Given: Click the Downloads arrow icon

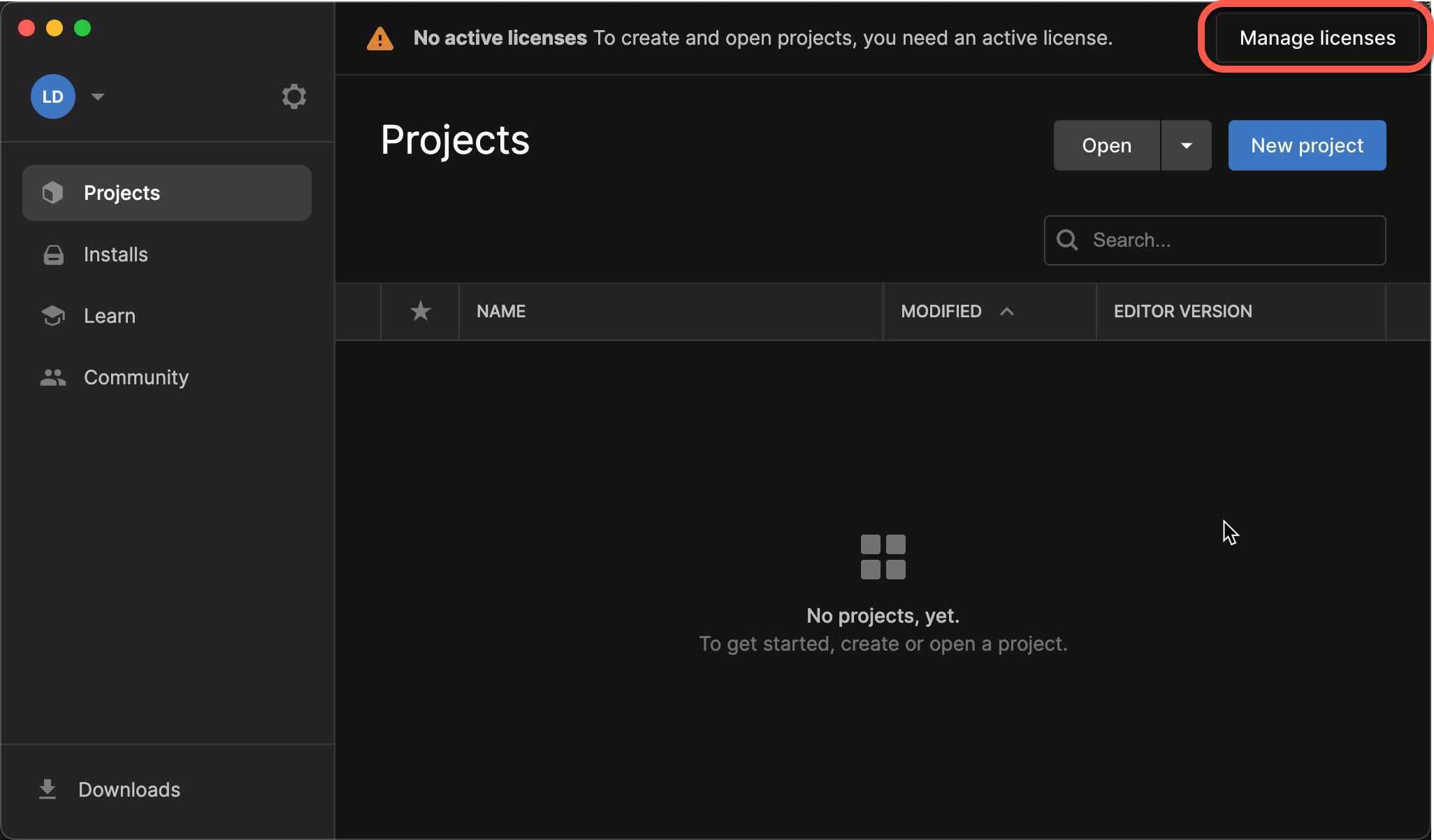Looking at the screenshot, I should (x=48, y=789).
